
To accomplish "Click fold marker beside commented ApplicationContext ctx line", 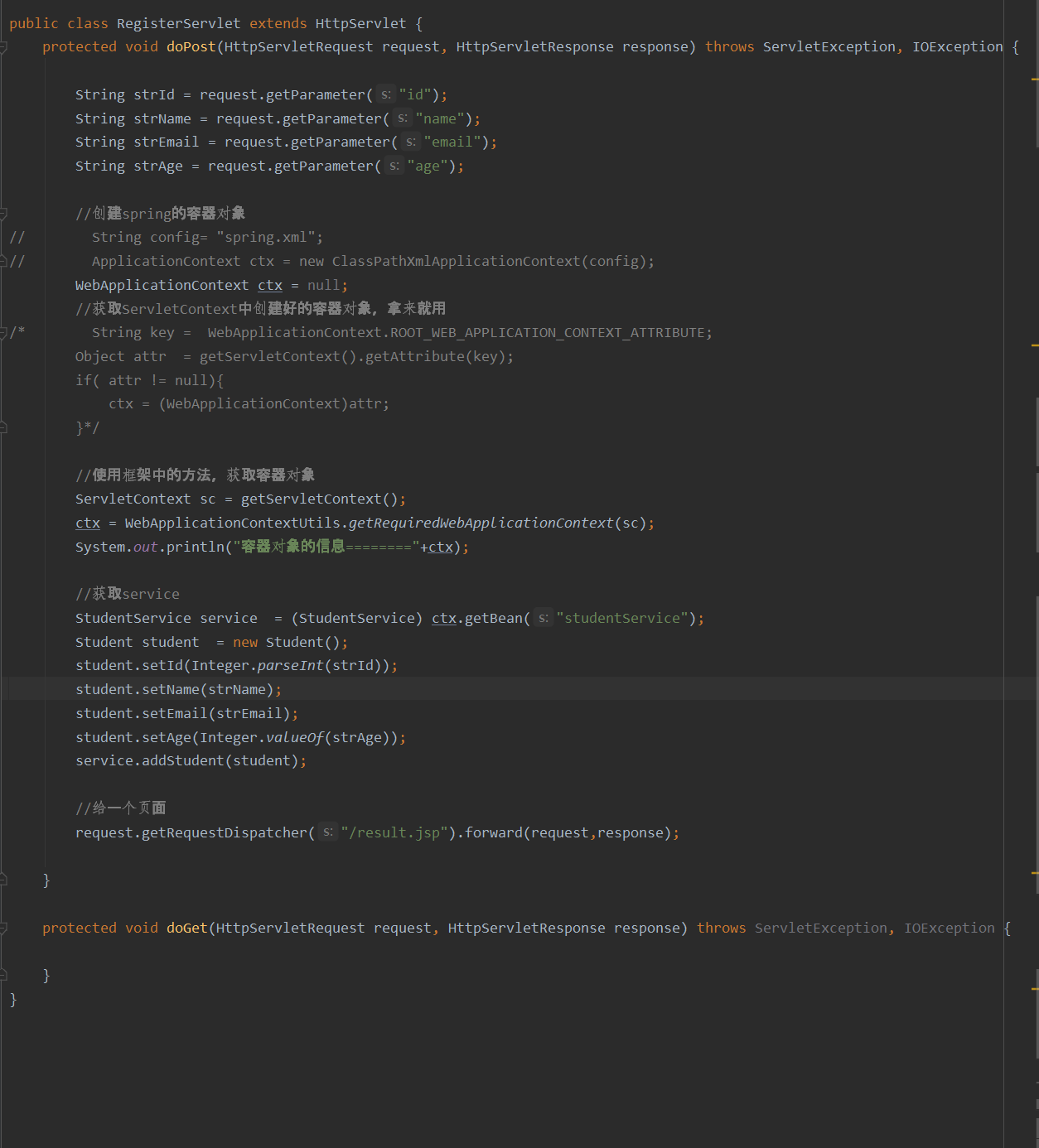I will [x=3, y=262].
